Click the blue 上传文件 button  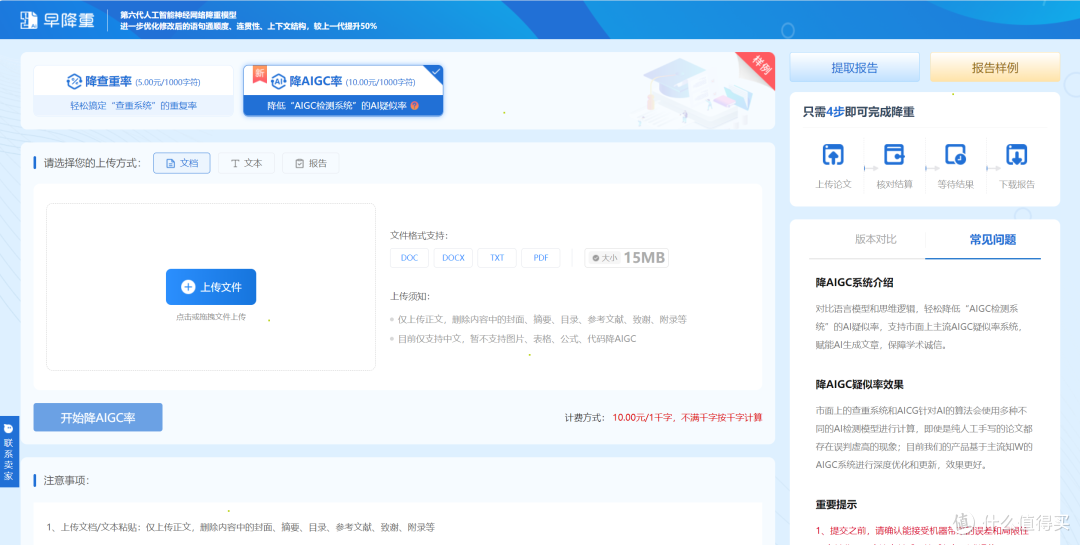(211, 287)
